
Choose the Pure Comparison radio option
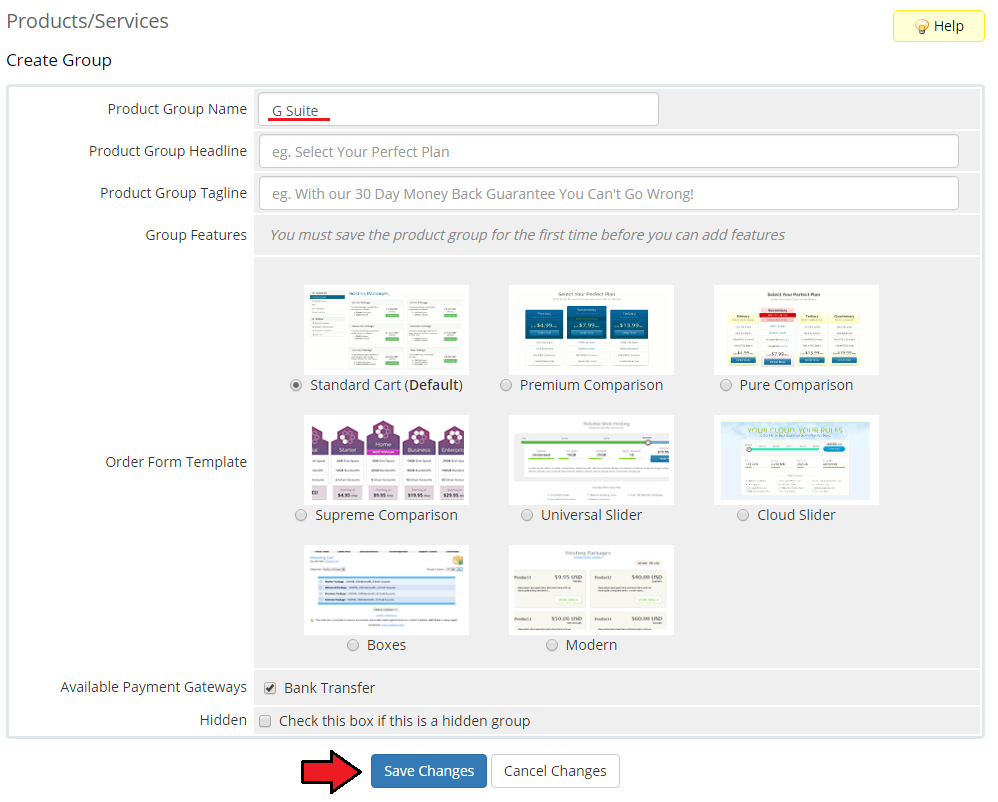pos(726,385)
